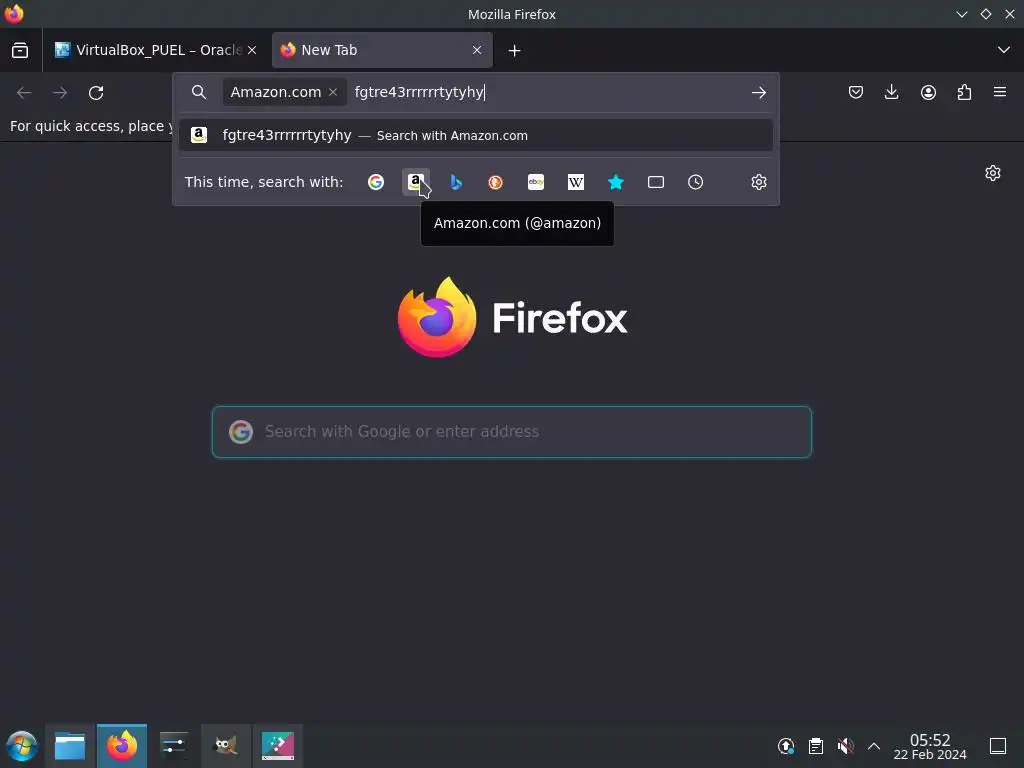Open clock showing 05:52
This screenshot has height=768, width=1024.
pyautogui.click(x=930, y=746)
